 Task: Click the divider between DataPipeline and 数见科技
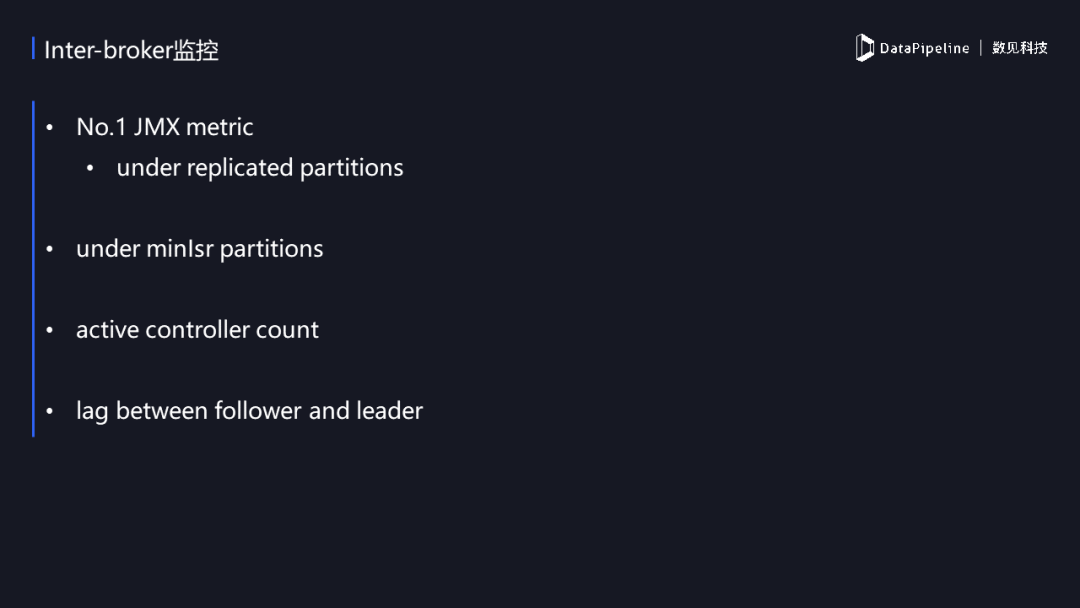[981, 48]
